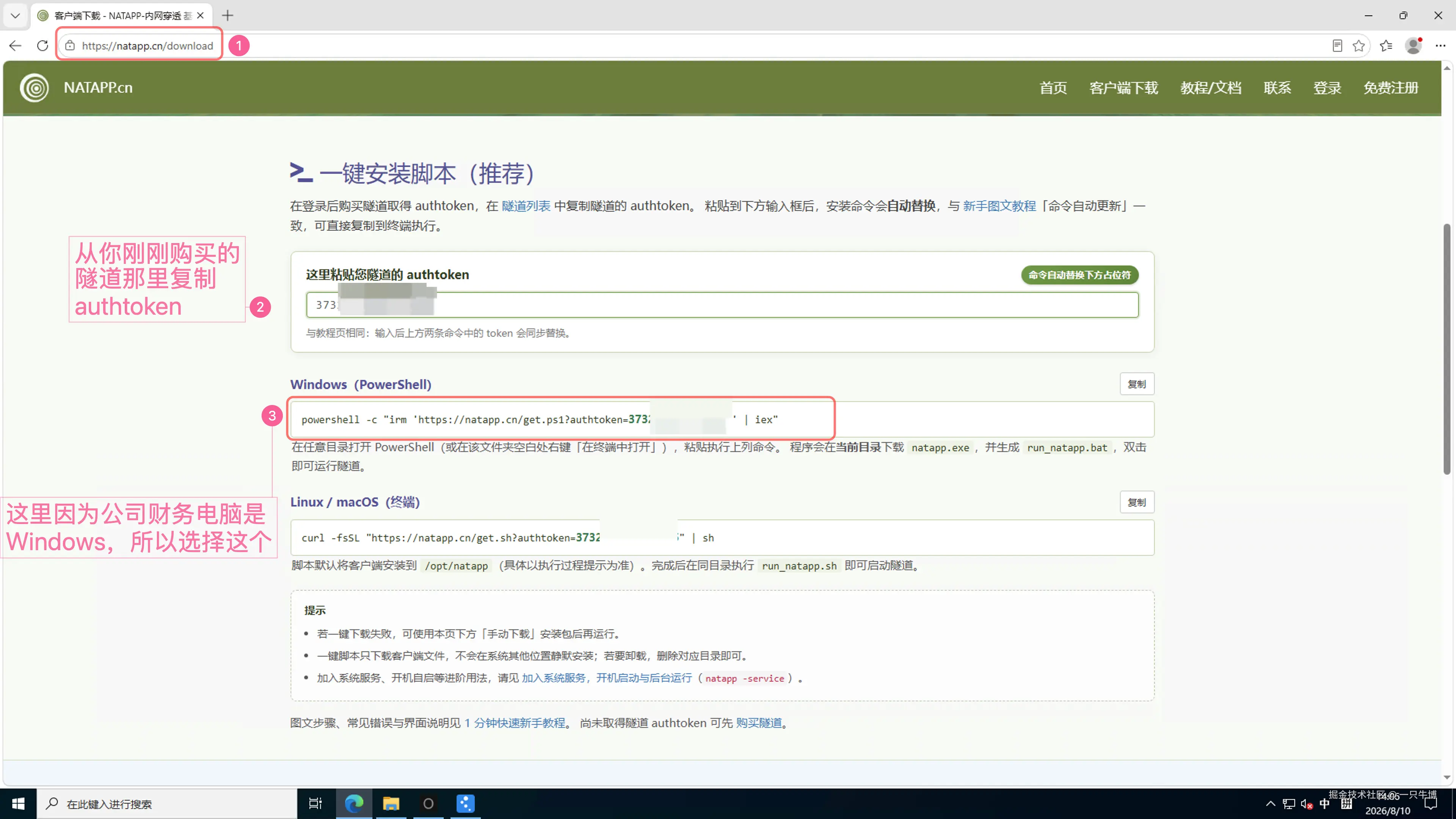Click the 命令自动替换下方占位符 badge

(1079, 275)
